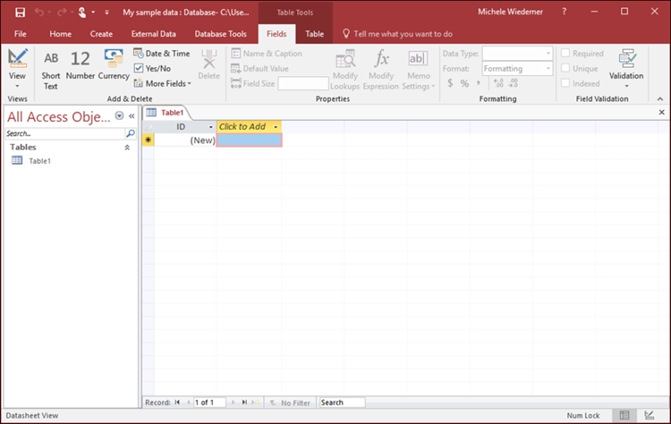Image resolution: width=671 pixels, height=424 pixels.
Task: Collapse the navigation pane shutter
Action: click(x=132, y=116)
